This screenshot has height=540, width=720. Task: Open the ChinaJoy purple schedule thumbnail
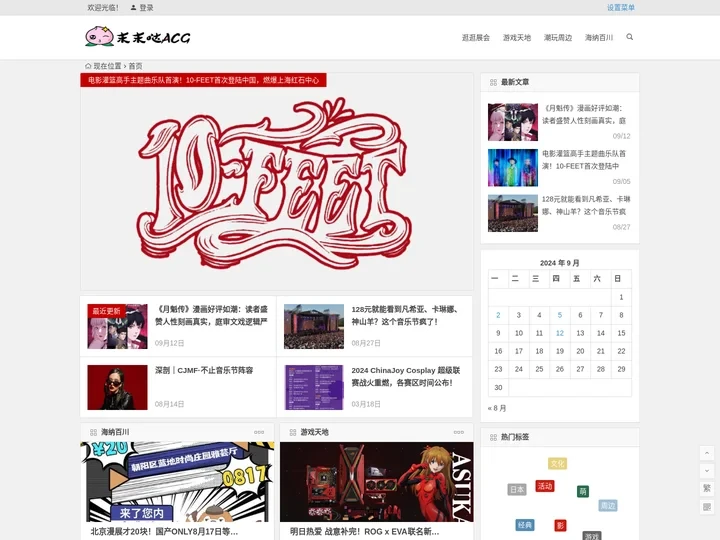click(x=314, y=387)
